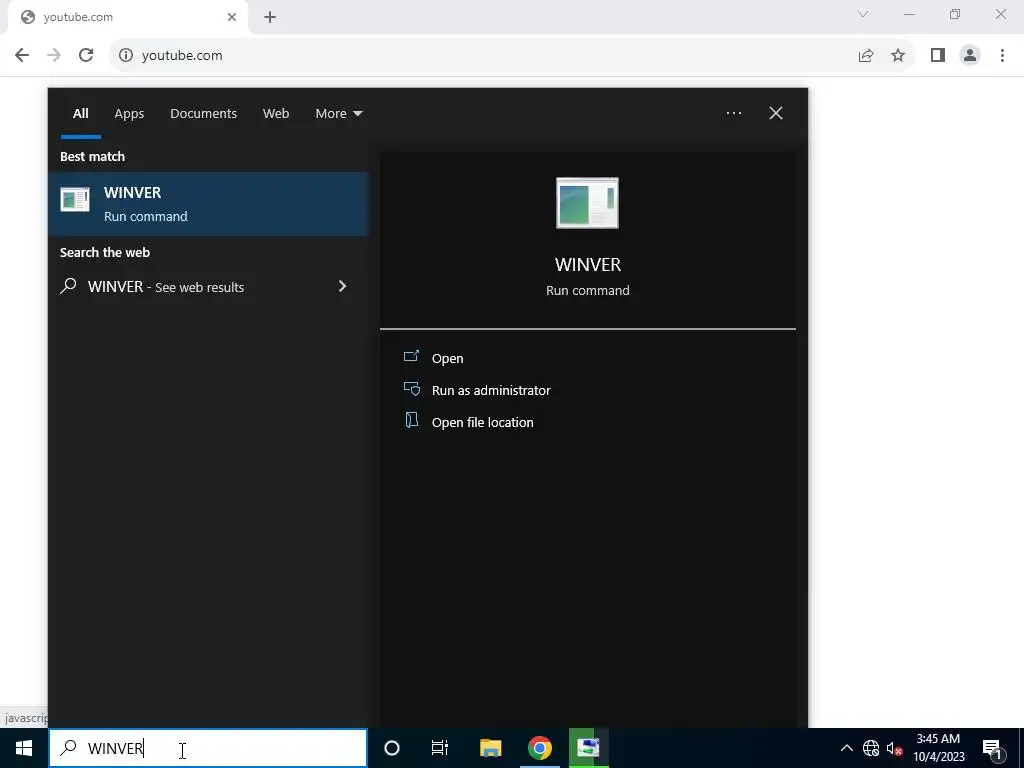Switch to Chrome from the taskbar
Viewport: 1024px width, 768px height.
539,748
